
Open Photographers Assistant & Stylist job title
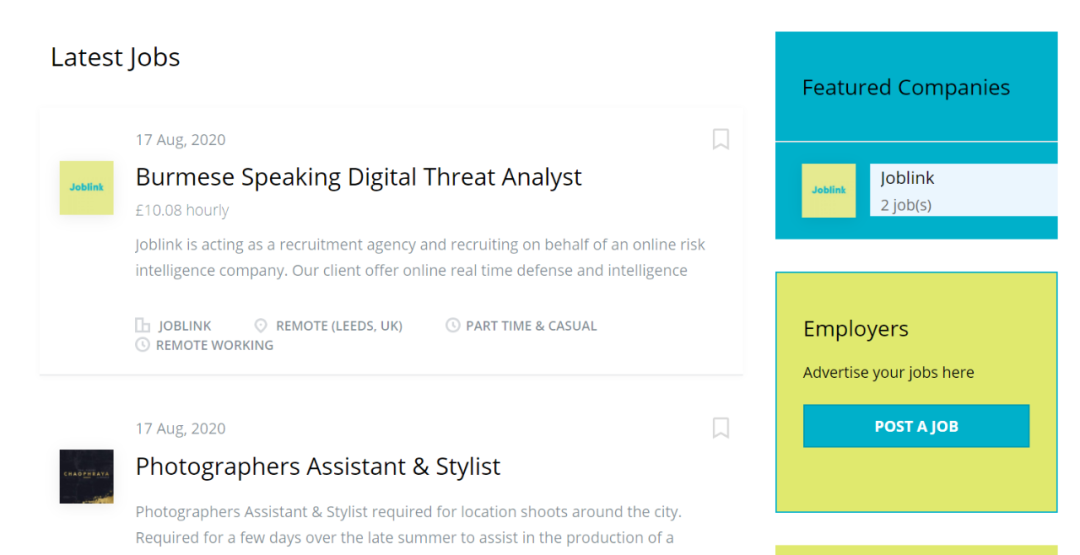318,466
